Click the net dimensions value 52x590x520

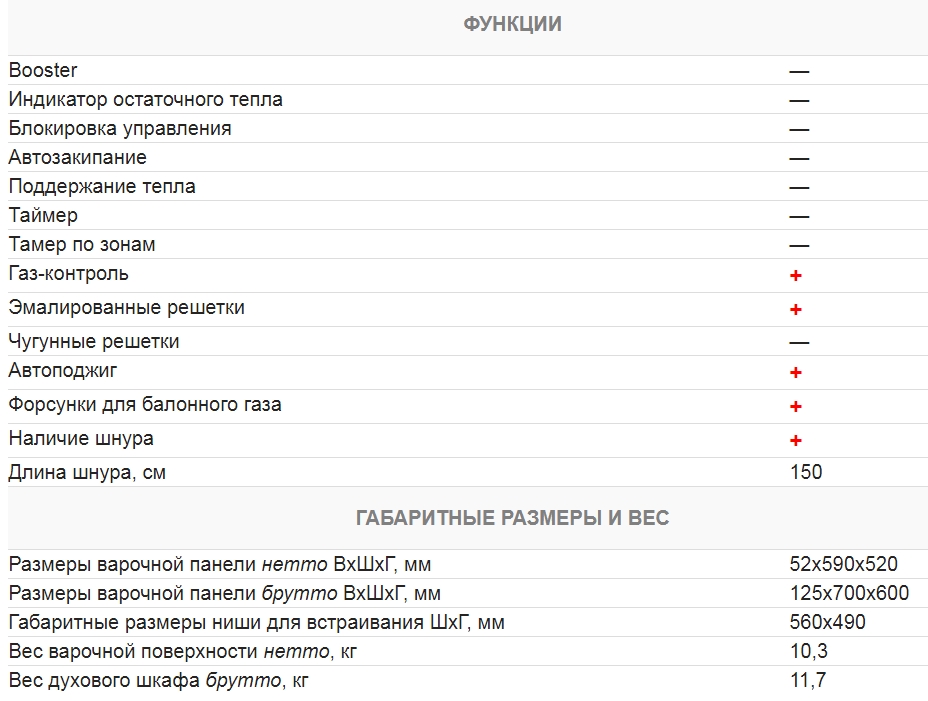click(x=843, y=564)
